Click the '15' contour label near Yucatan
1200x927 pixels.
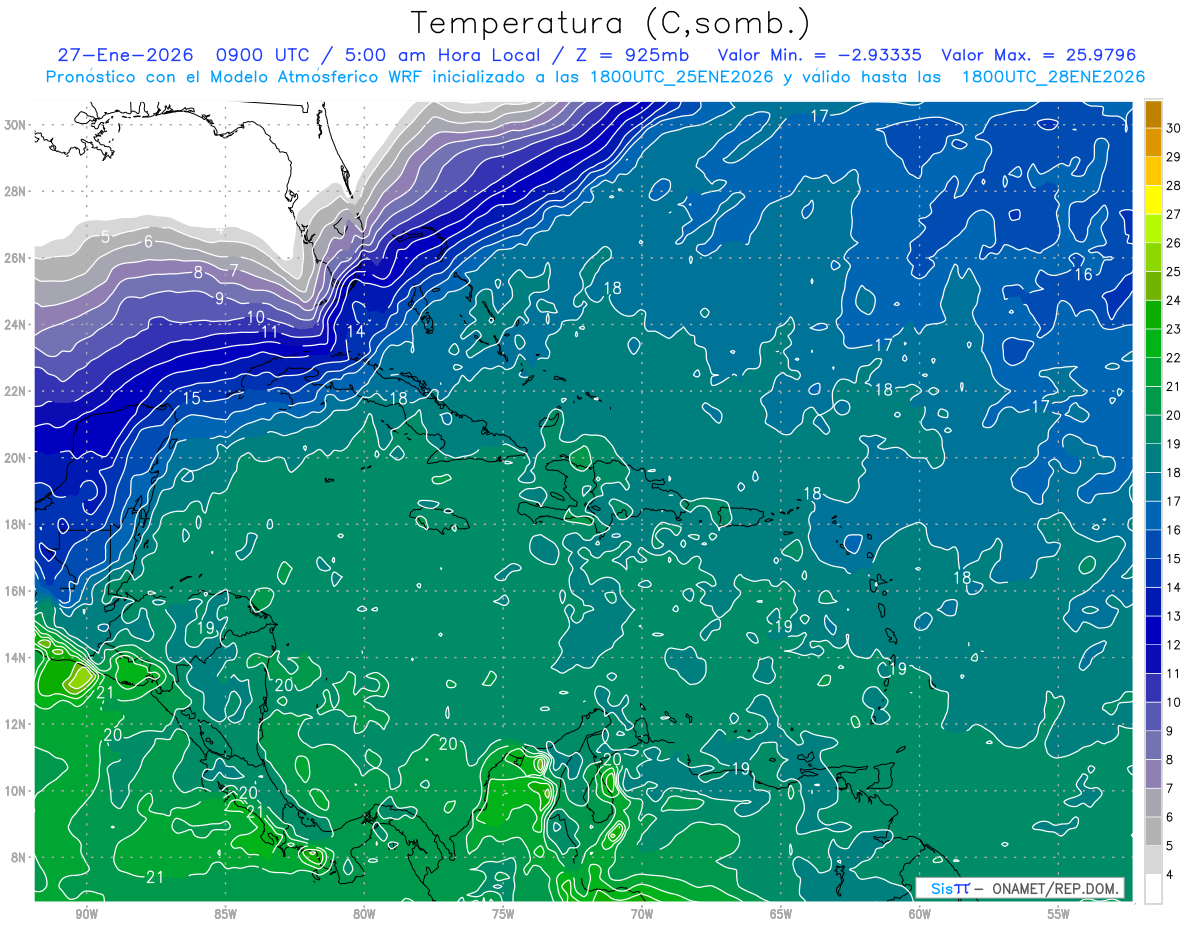click(x=191, y=398)
